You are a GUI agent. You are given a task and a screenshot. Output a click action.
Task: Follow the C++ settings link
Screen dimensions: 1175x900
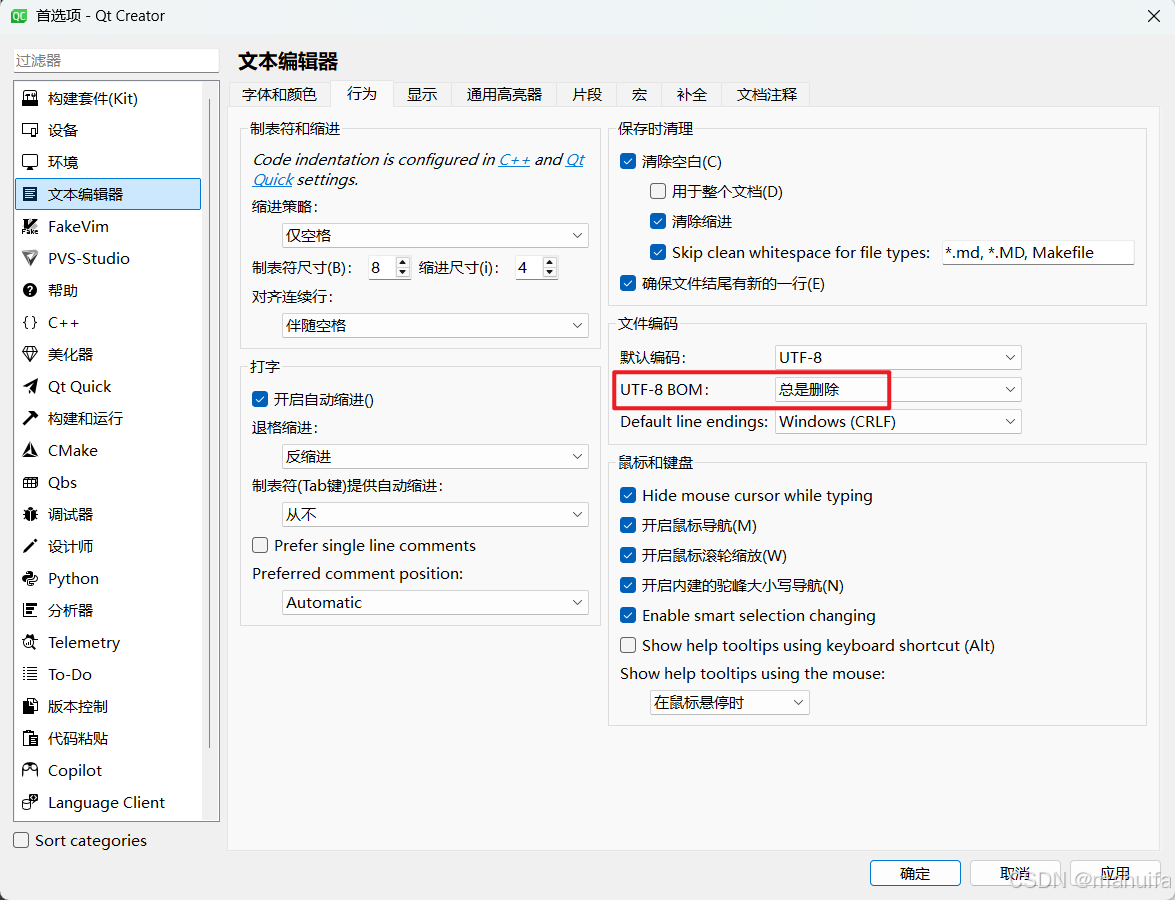tap(514, 160)
